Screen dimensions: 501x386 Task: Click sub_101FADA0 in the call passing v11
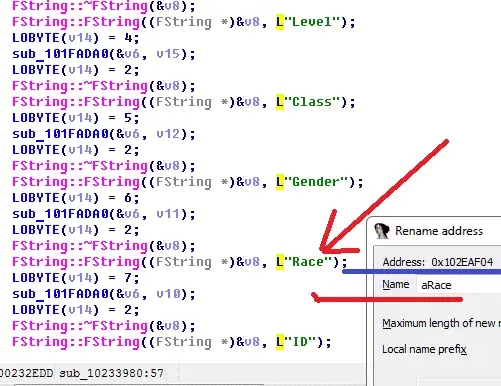coord(60,214)
